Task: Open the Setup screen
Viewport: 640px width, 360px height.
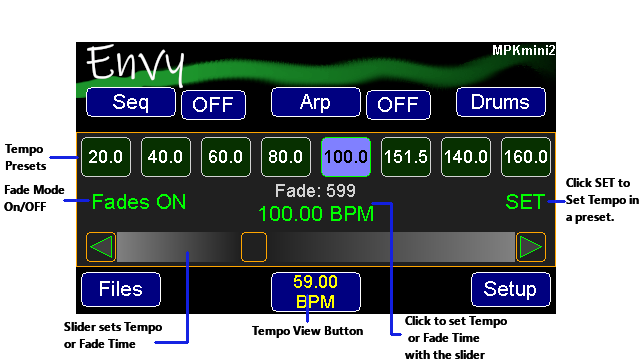Action: click(x=510, y=289)
